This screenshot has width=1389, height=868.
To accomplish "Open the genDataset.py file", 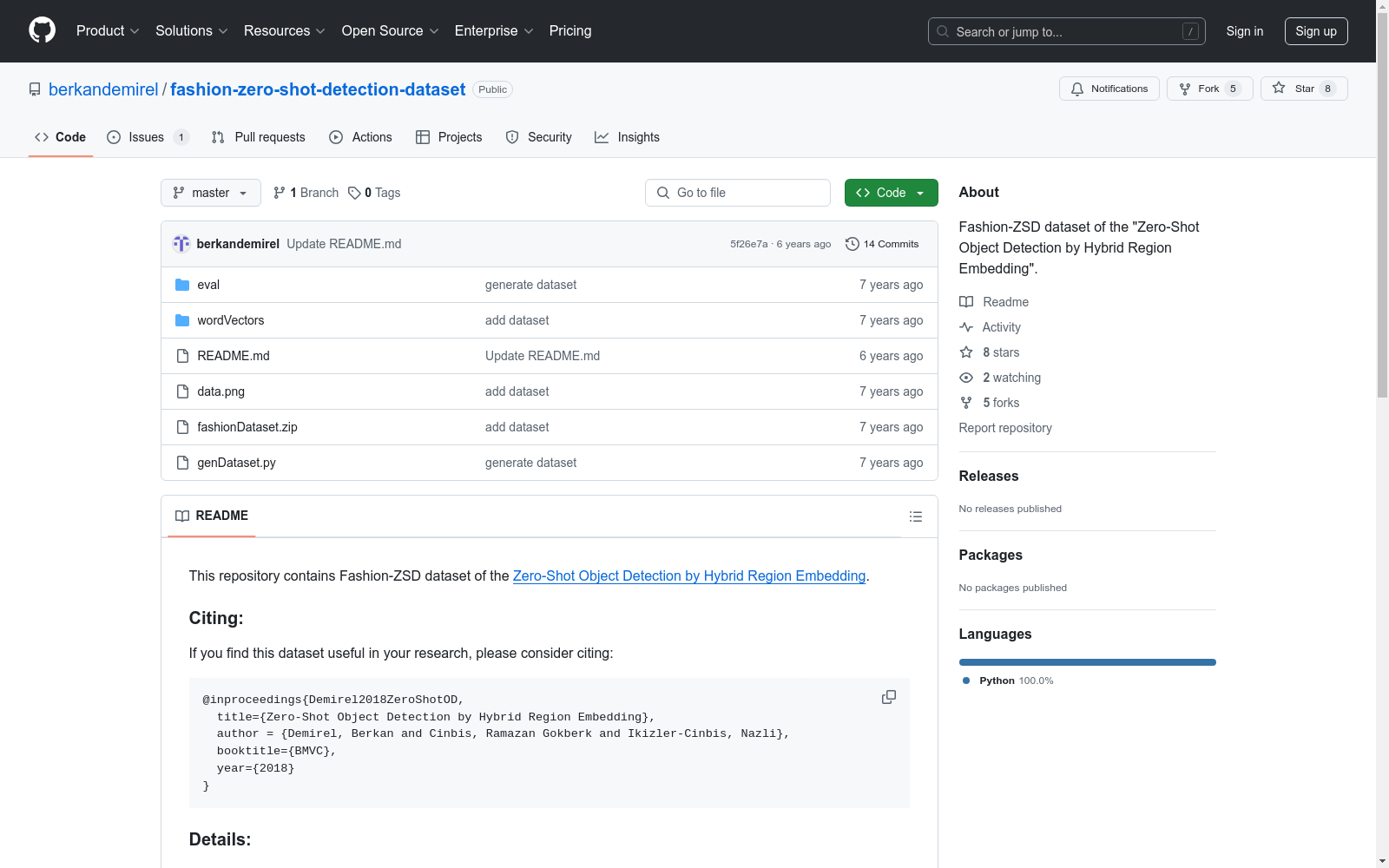I will [x=236, y=463].
